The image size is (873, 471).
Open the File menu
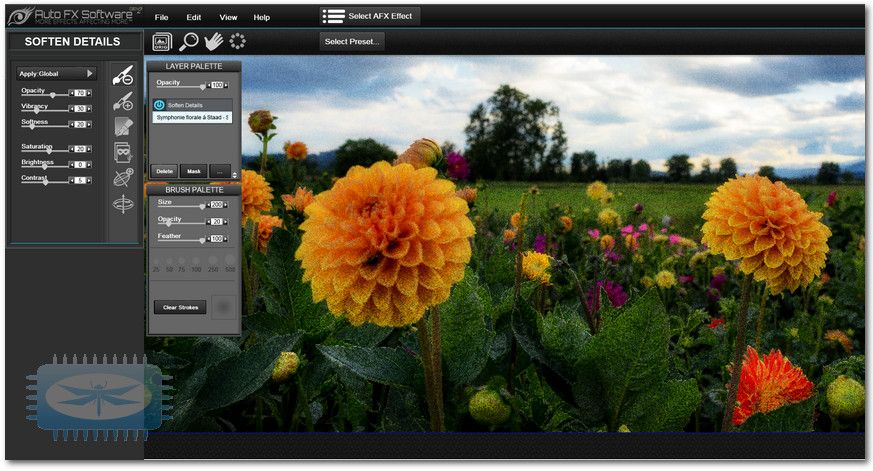tap(161, 17)
